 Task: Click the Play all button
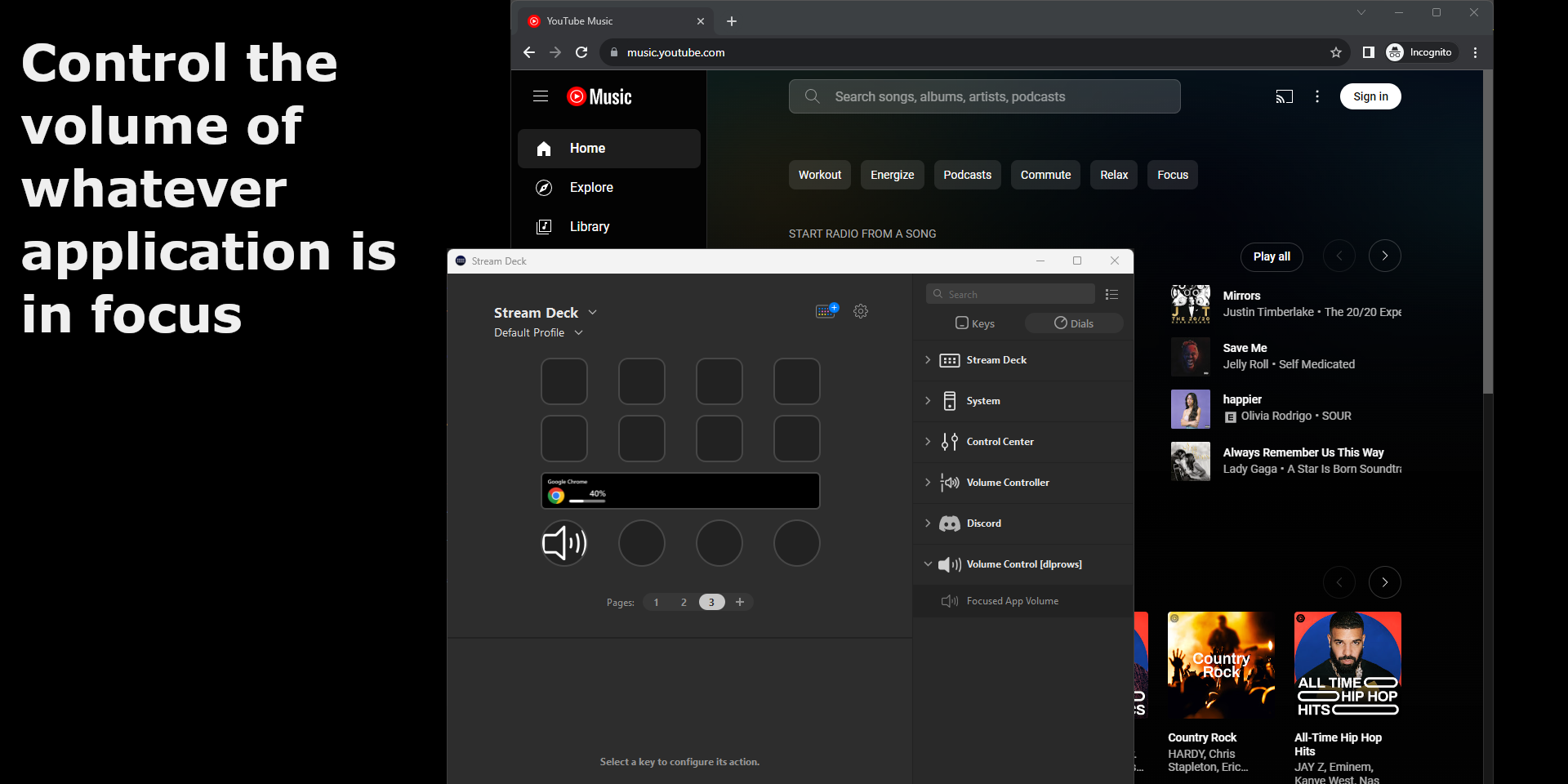tap(1272, 256)
